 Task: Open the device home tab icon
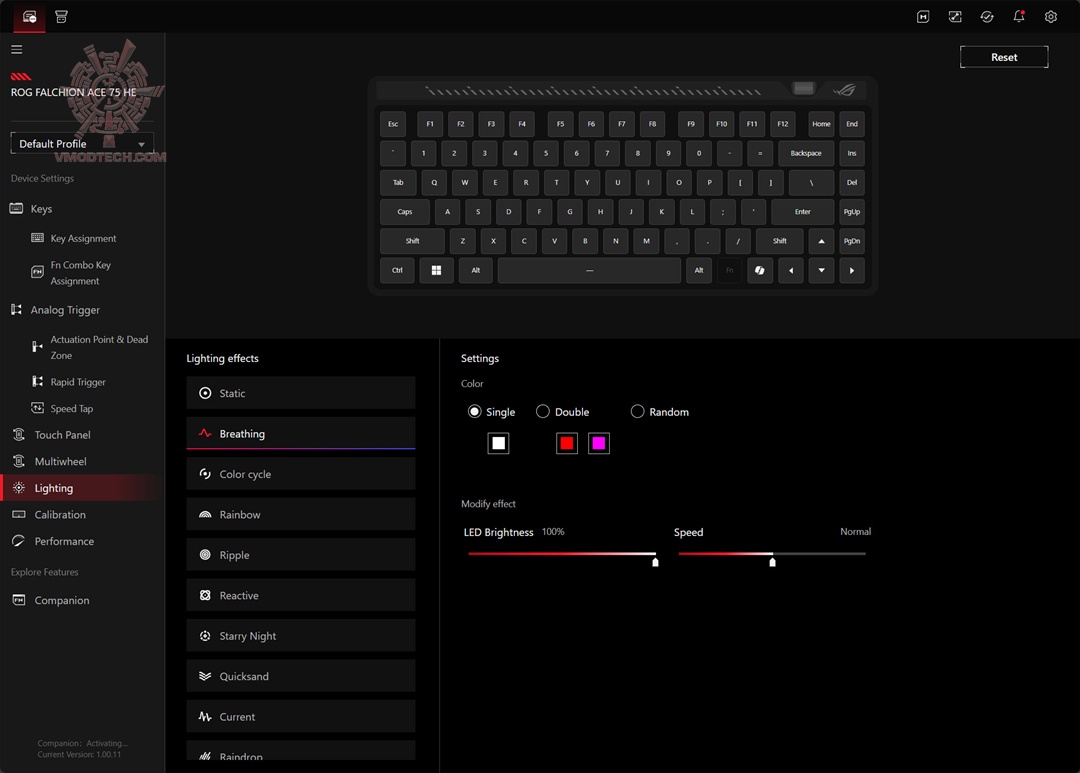[30, 17]
